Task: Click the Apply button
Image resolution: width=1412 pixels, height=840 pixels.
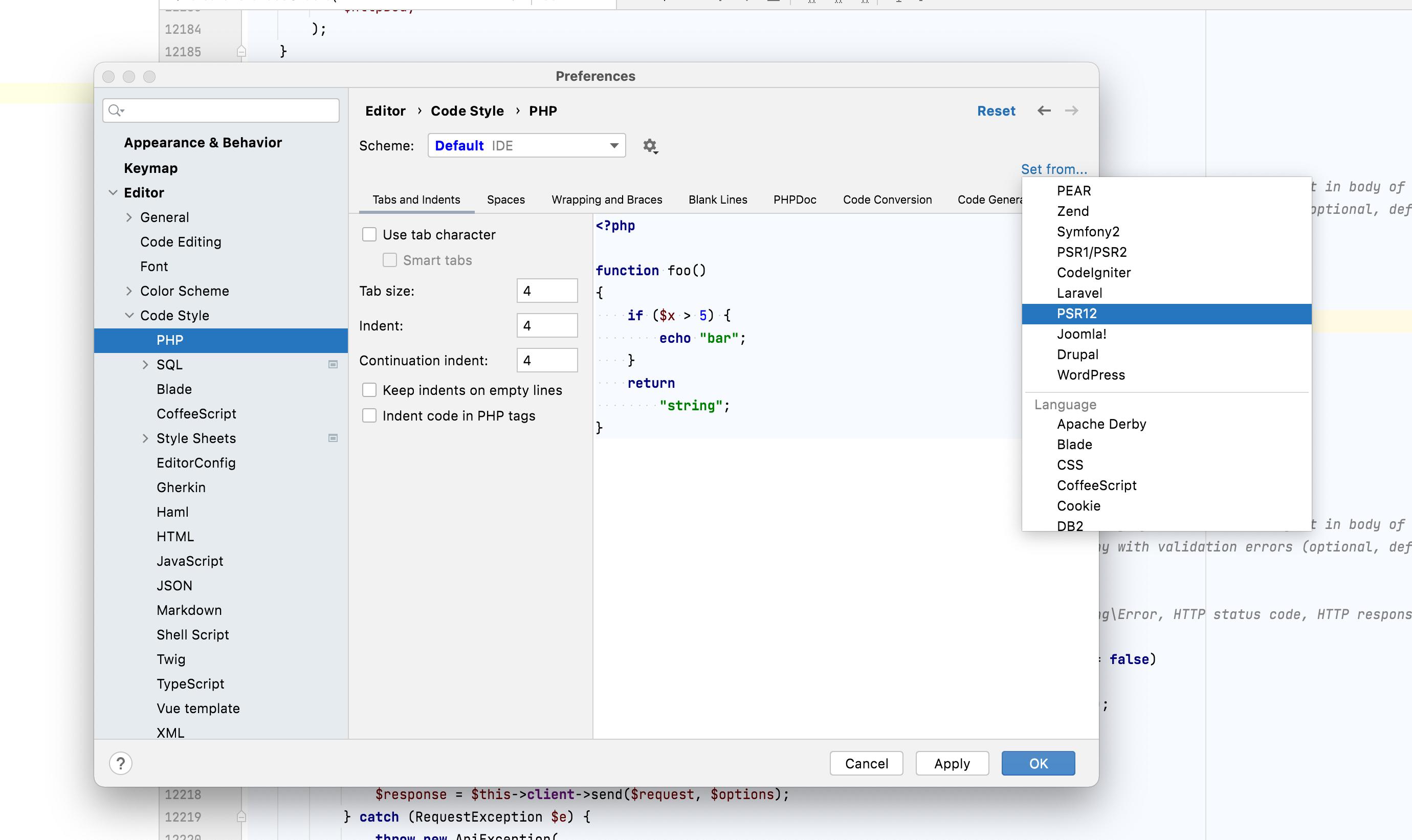Action: (952, 763)
